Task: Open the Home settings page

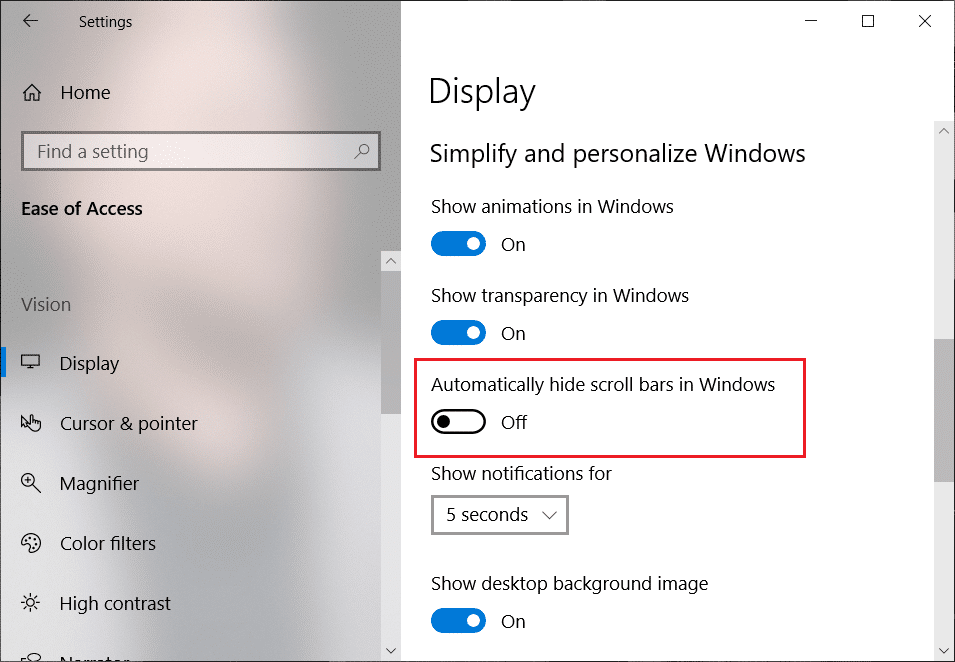Action: [x=85, y=91]
